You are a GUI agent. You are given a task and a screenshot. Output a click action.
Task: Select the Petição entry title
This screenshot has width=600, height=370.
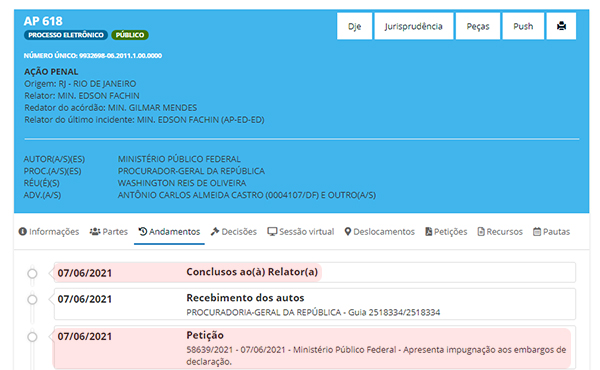[205, 335]
